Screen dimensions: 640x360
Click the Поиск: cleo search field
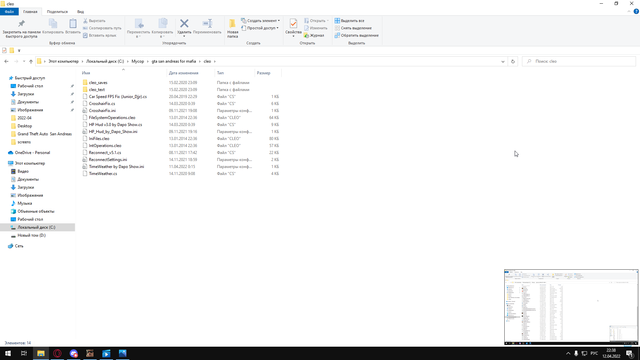[578, 61]
